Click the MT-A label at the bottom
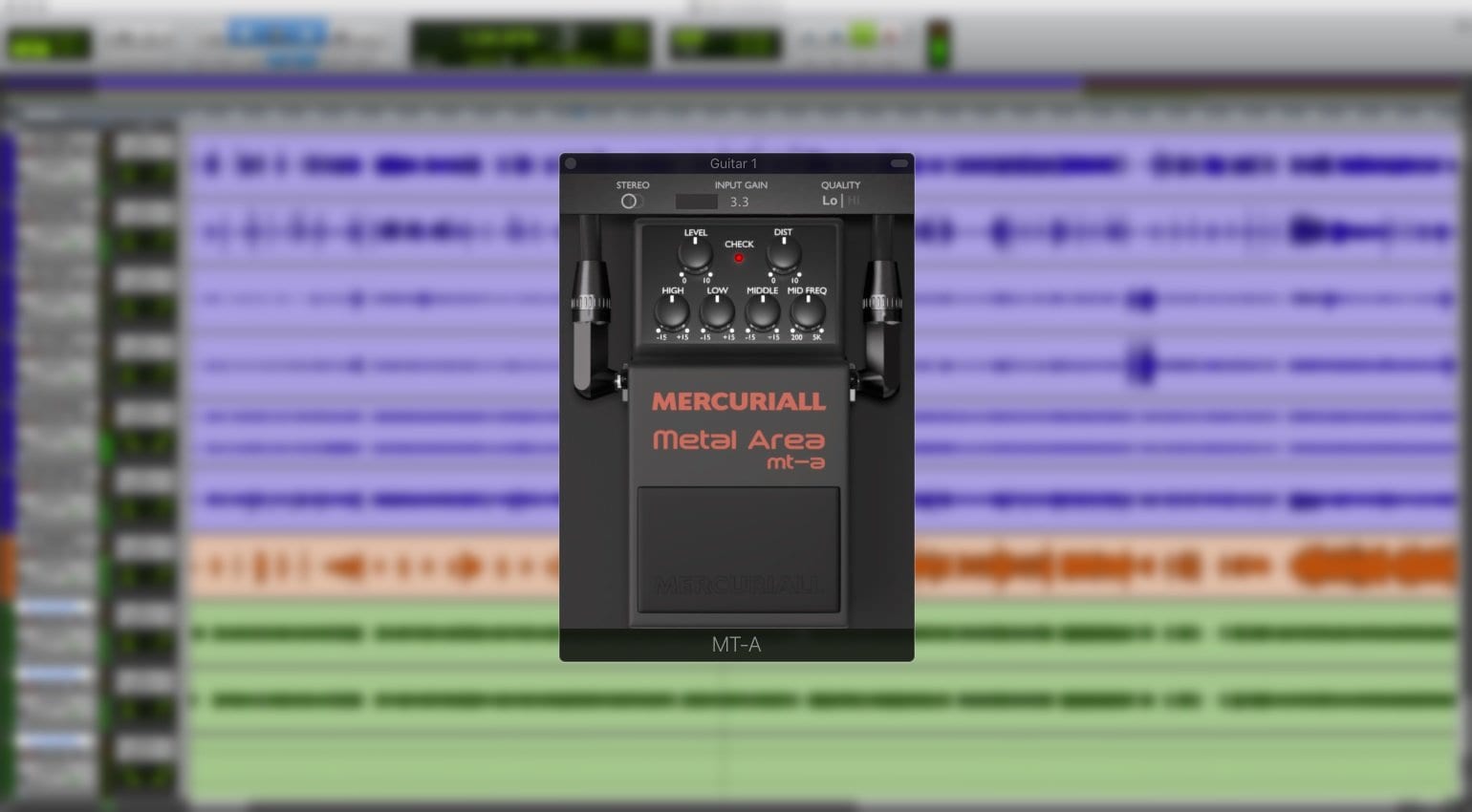 736,645
